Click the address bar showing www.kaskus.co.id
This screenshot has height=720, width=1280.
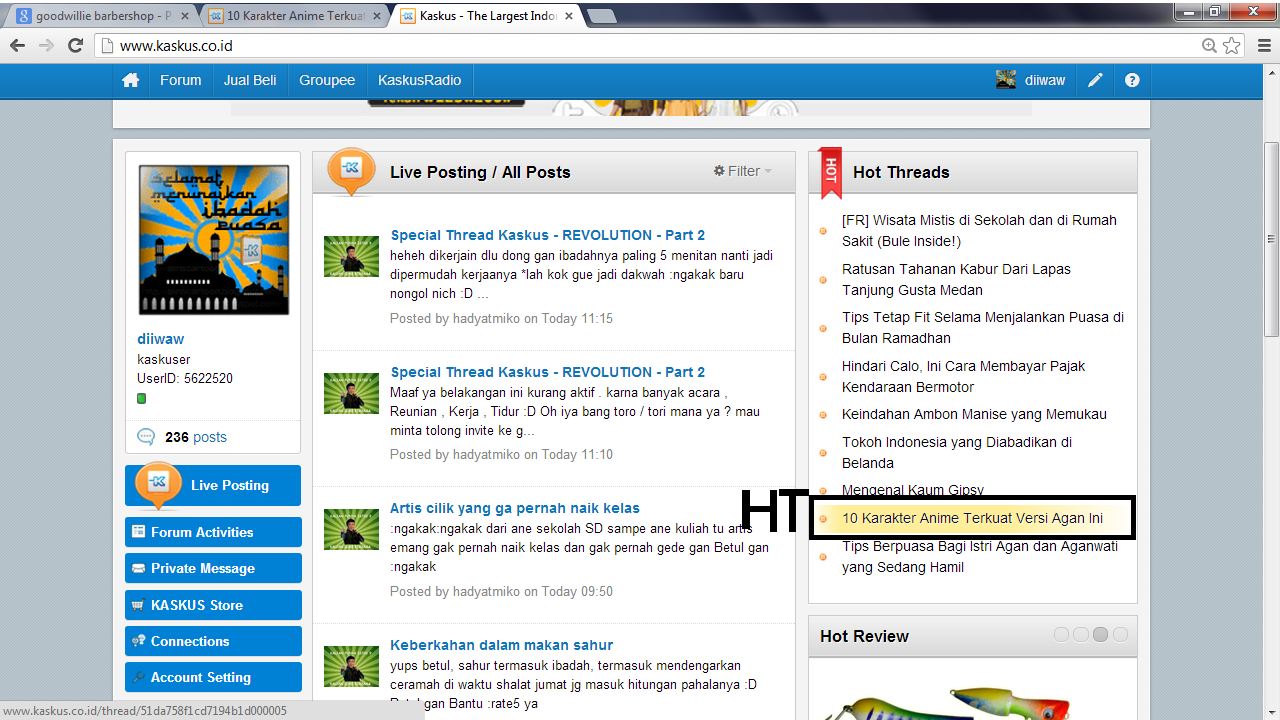(x=650, y=45)
